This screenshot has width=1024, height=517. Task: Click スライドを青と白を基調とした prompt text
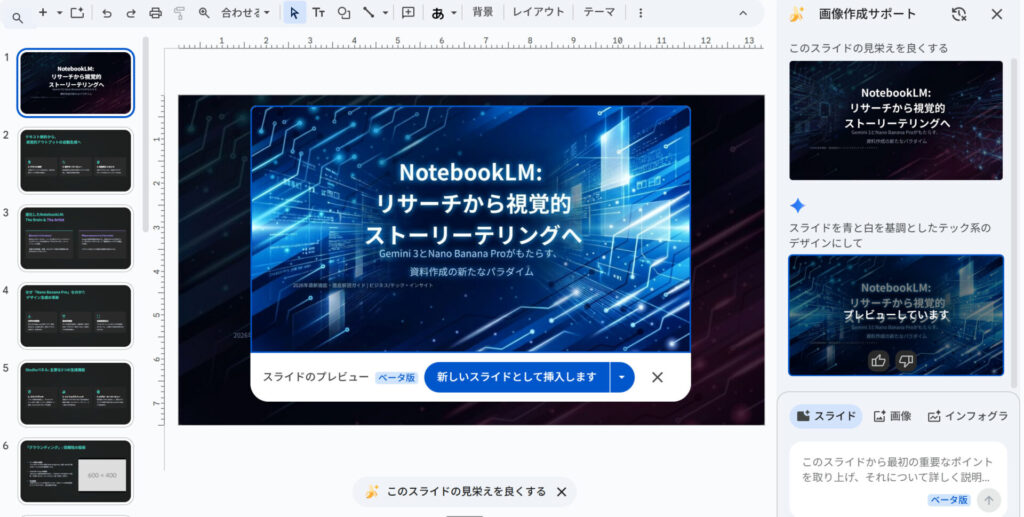[x=890, y=235]
